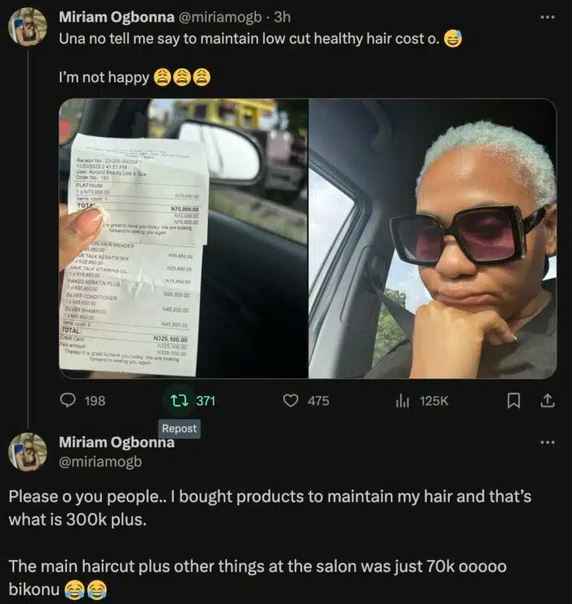Click the Repost tooltip label

[179, 428]
